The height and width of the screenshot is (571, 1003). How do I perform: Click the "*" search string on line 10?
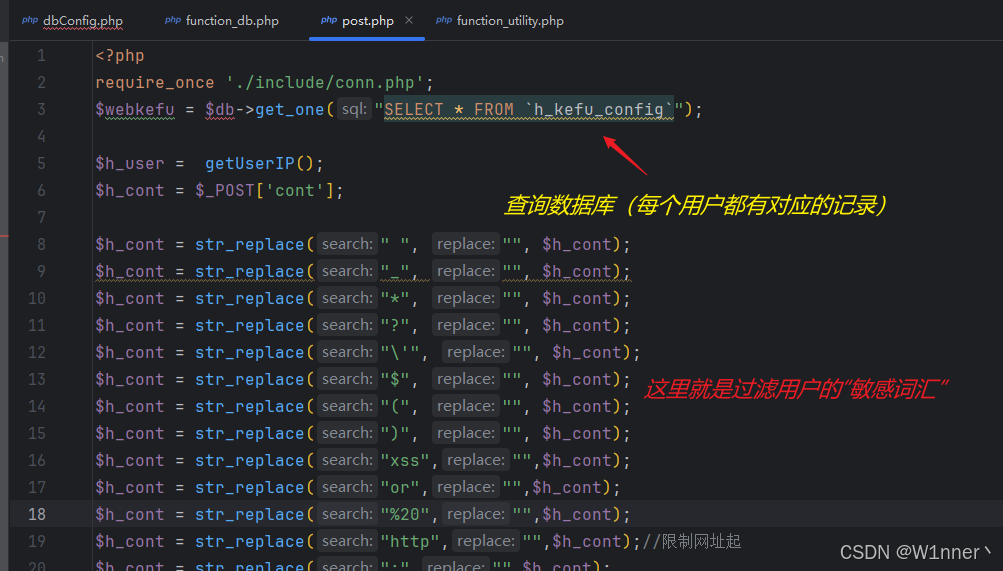395,299
